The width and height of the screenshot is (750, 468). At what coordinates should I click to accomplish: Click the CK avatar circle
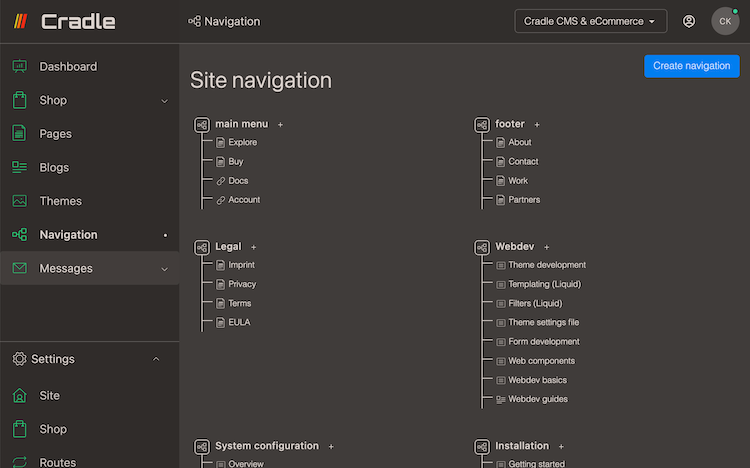pos(725,21)
